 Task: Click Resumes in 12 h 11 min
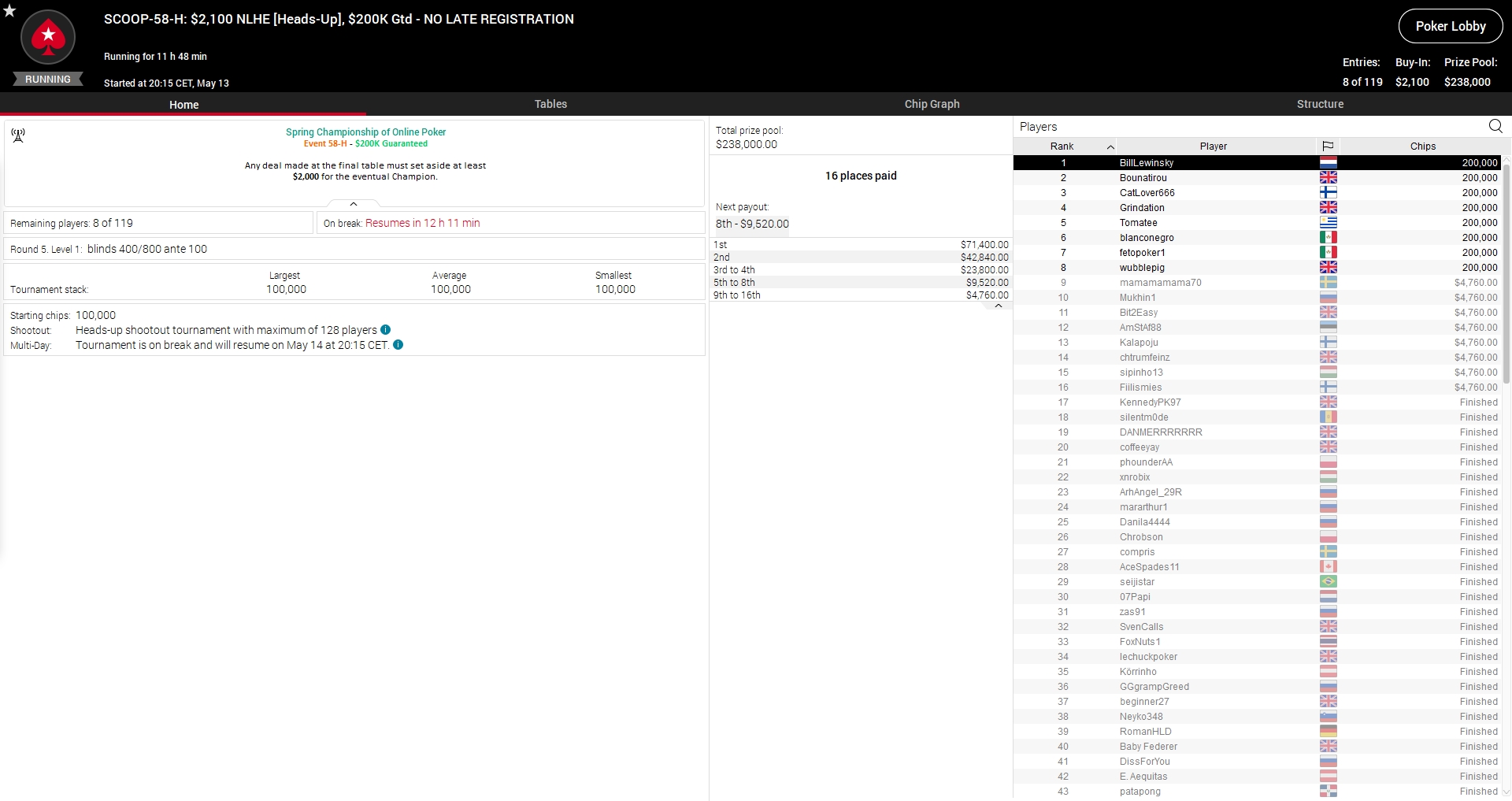(x=422, y=223)
